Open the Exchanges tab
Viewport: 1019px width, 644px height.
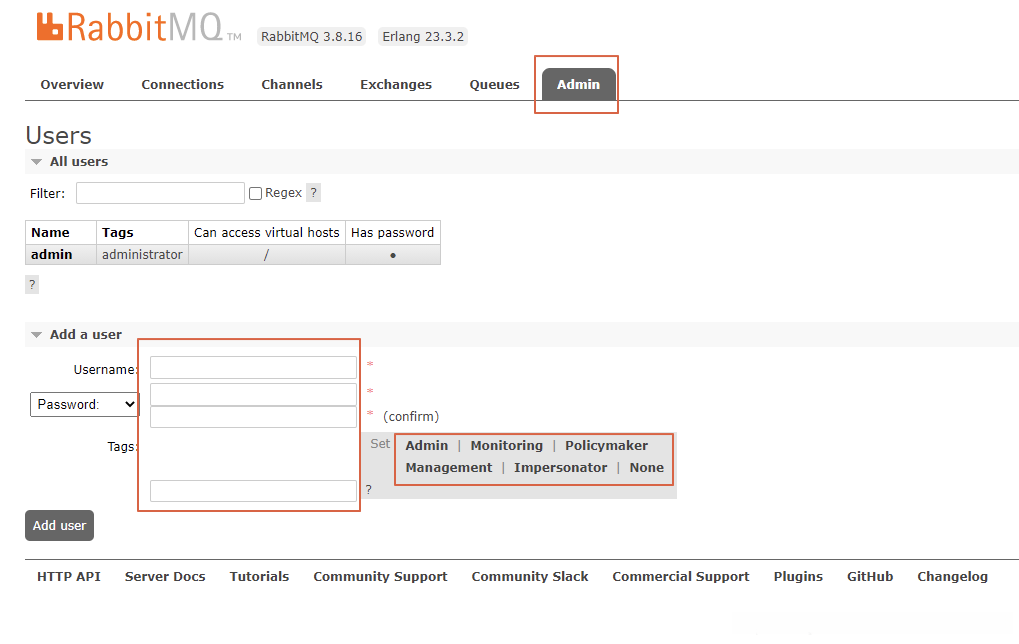pos(396,84)
